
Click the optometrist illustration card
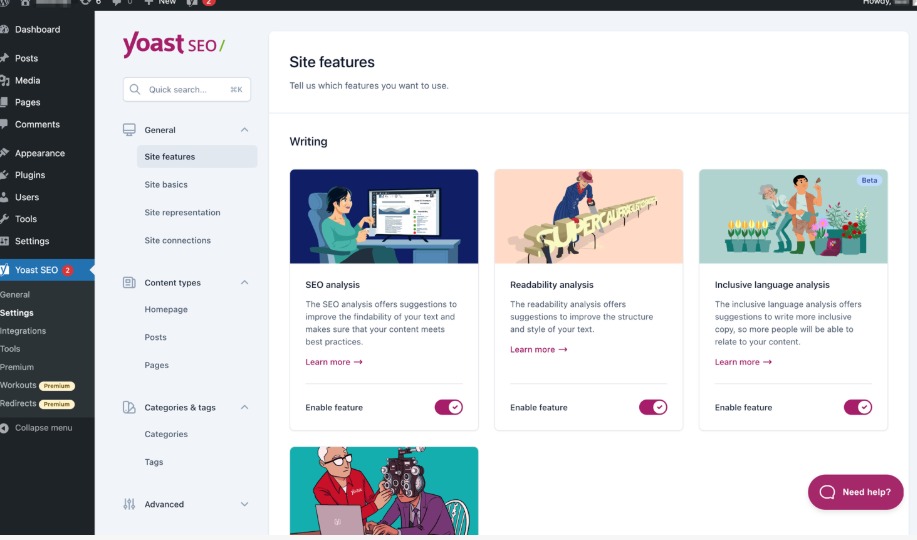[384, 491]
